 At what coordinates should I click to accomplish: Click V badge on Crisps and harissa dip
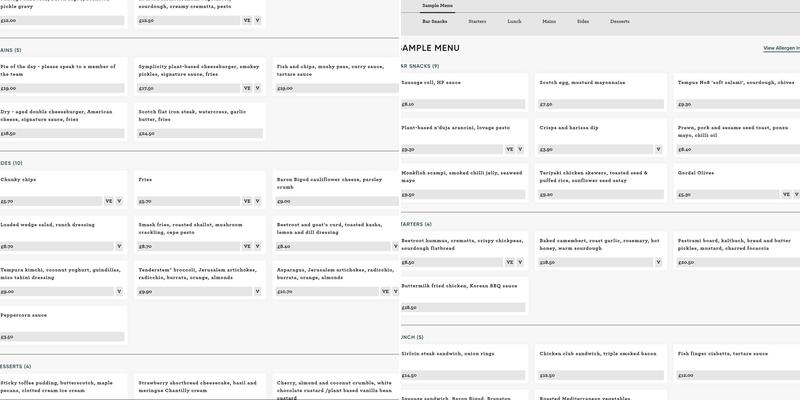pyautogui.click(x=658, y=149)
